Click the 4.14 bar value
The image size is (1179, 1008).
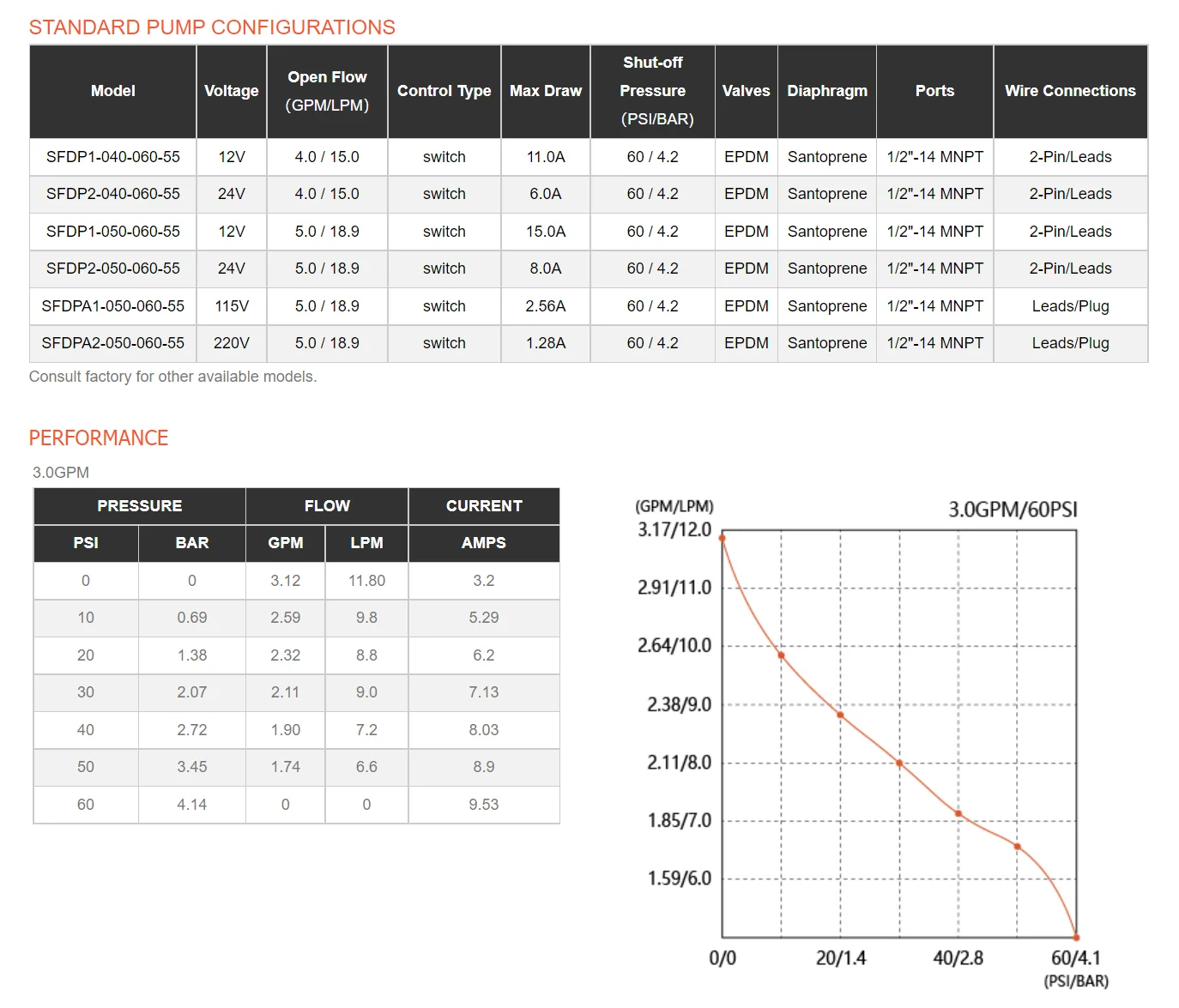point(192,805)
